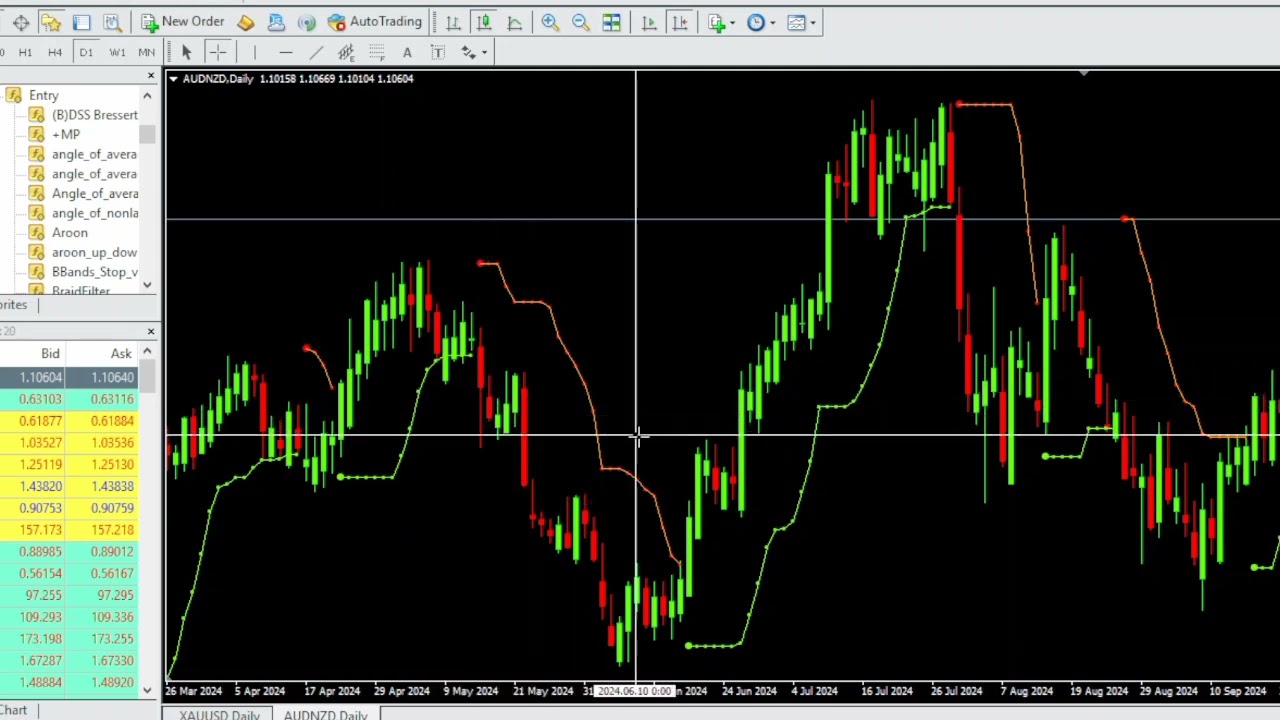This screenshot has width=1280, height=720.
Task: Click the crosshair Data Window icon
Action: point(21,21)
